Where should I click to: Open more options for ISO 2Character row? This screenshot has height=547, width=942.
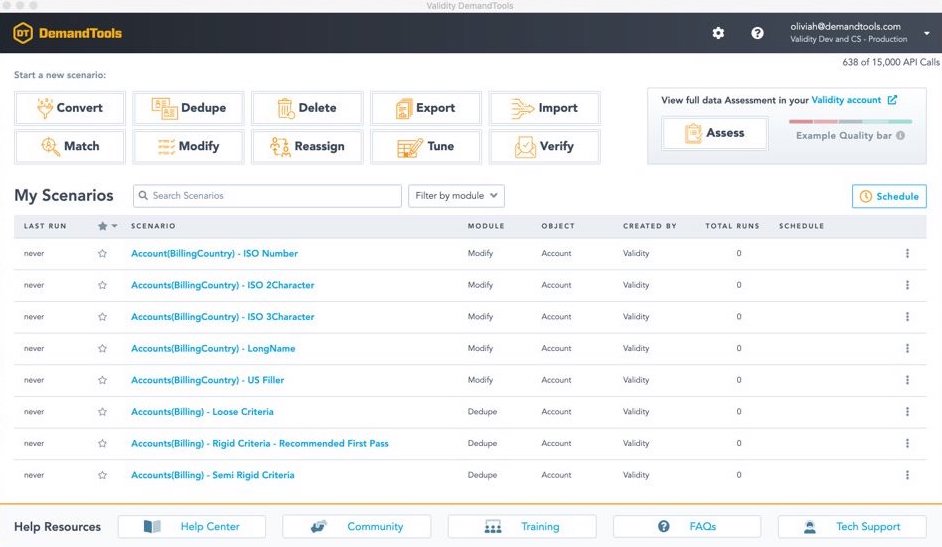(907, 285)
